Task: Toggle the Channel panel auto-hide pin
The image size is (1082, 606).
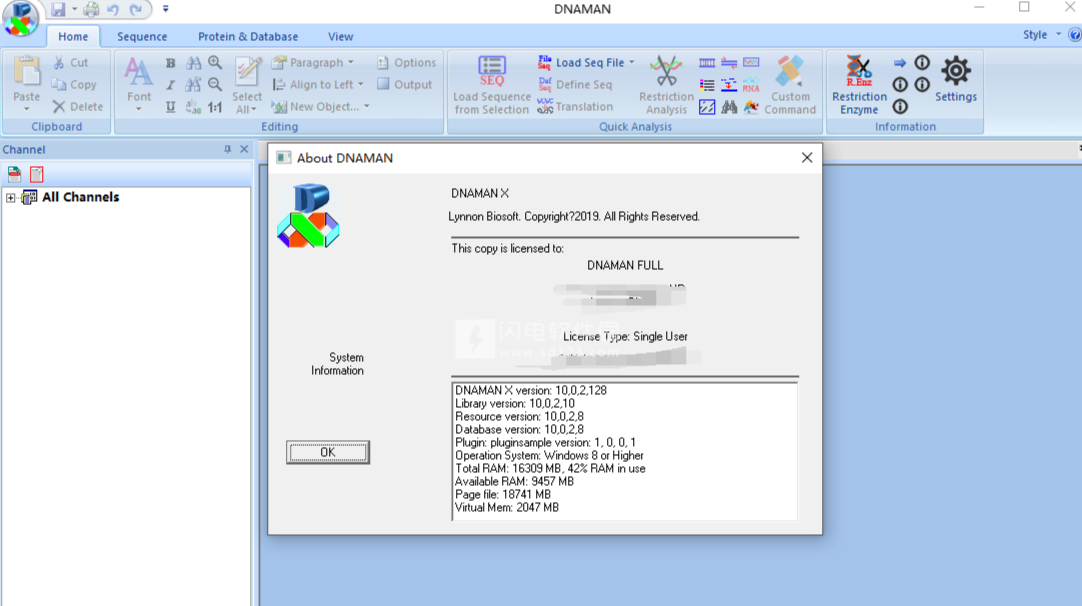Action: coord(227,149)
